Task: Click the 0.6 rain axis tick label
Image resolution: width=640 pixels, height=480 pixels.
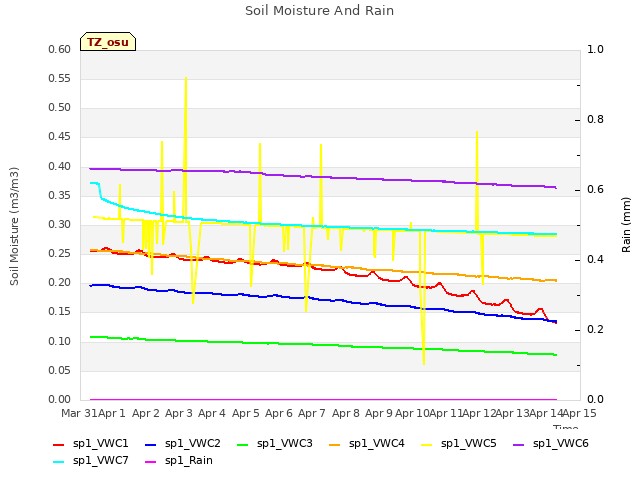Action: click(595, 190)
